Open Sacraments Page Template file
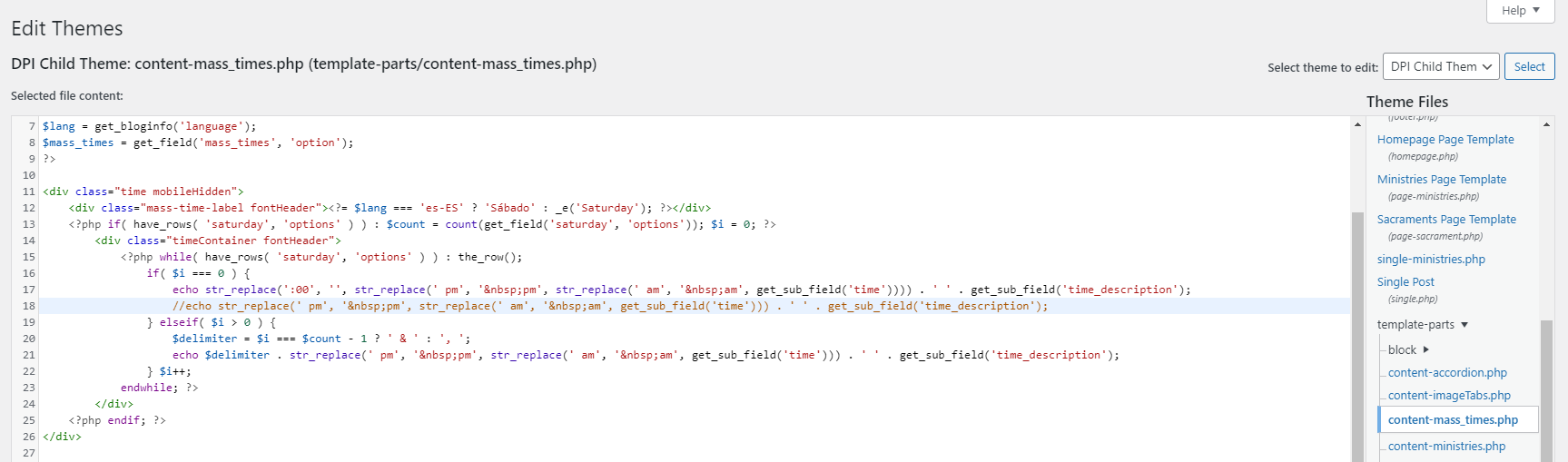Image resolution: width=1568 pixels, height=462 pixels. coord(1445,220)
